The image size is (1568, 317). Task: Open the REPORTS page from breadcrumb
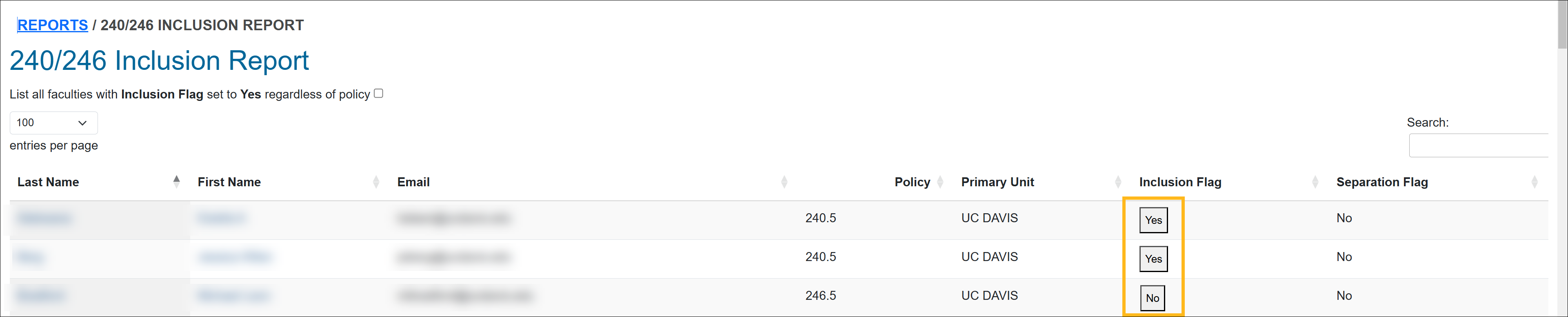coord(52,25)
